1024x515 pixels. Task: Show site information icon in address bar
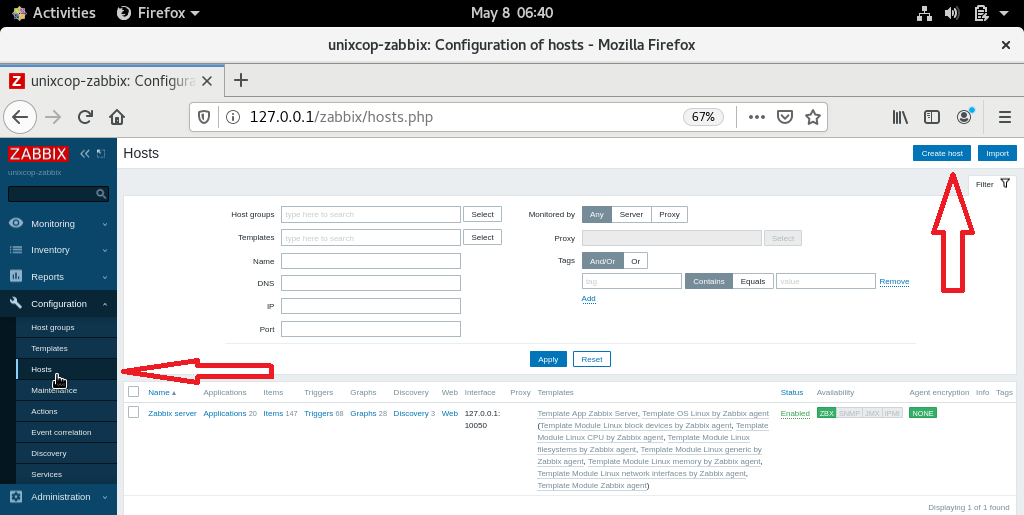click(232, 117)
